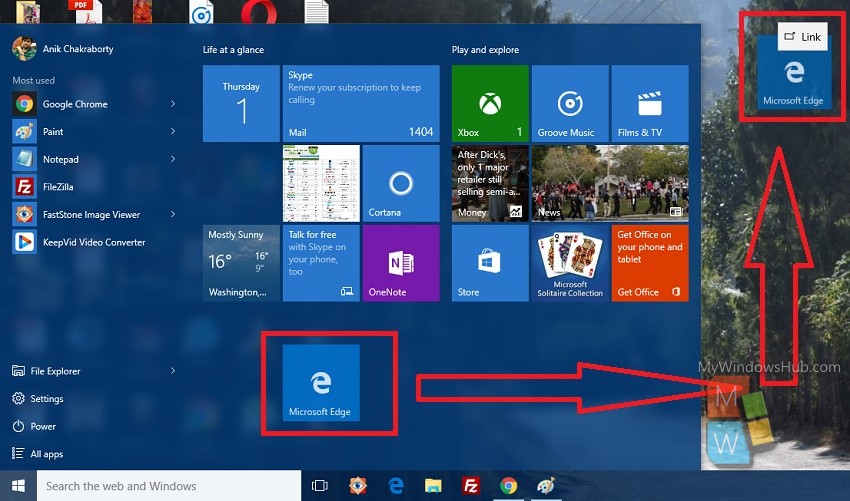Open FastStone viewer taskbar icon
The image size is (850, 501).
point(358,486)
